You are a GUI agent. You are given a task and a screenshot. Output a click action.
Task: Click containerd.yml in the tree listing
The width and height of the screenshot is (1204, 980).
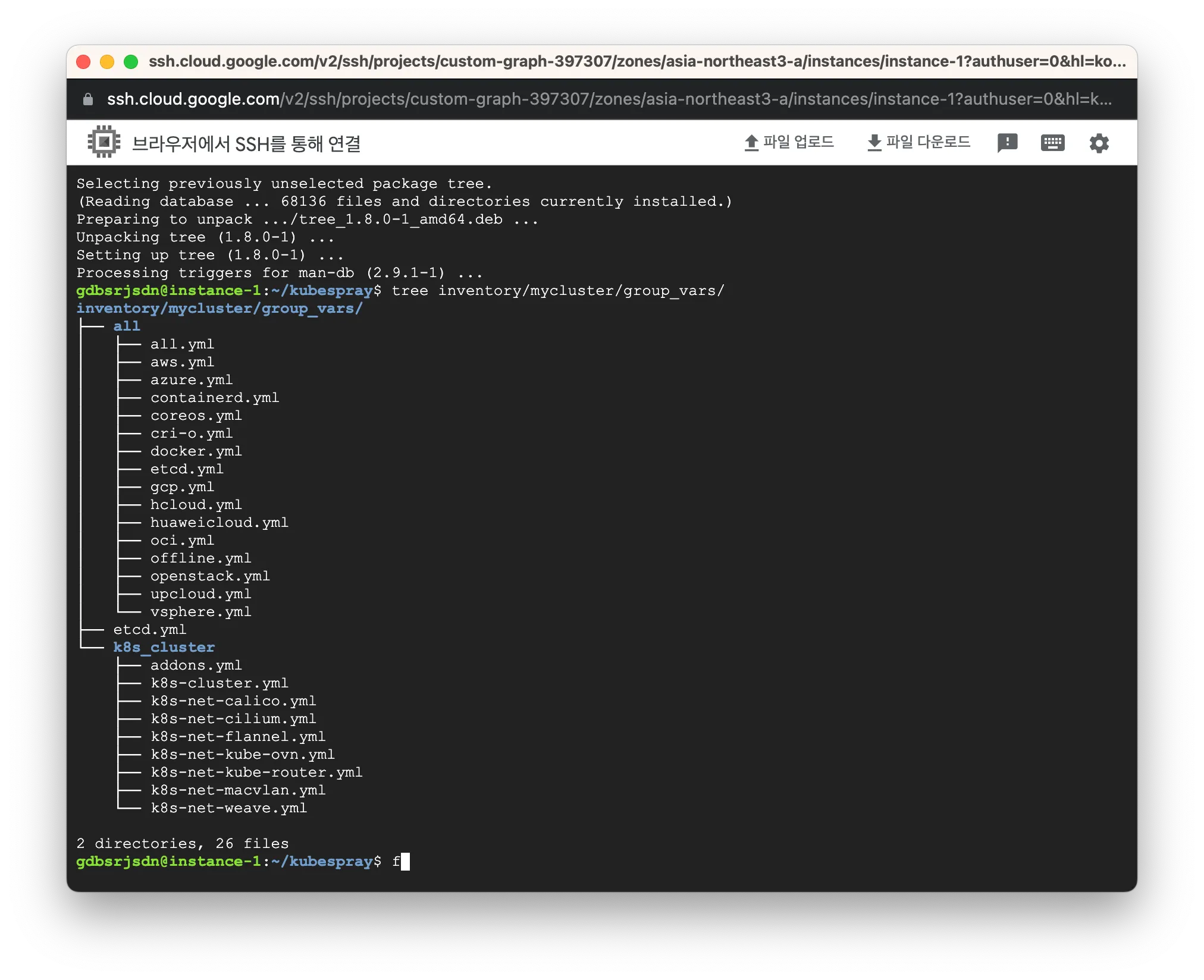click(214, 397)
